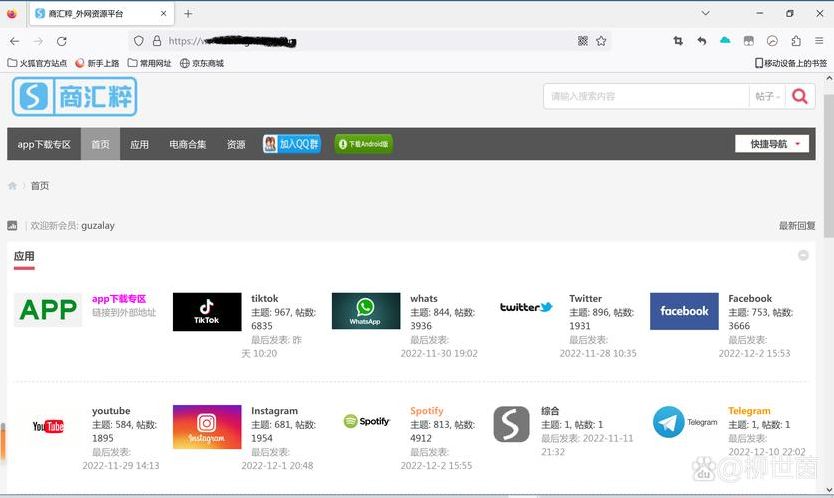Select the 资源 nav item
Image resolution: width=834 pixels, height=498 pixels.
(236, 144)
